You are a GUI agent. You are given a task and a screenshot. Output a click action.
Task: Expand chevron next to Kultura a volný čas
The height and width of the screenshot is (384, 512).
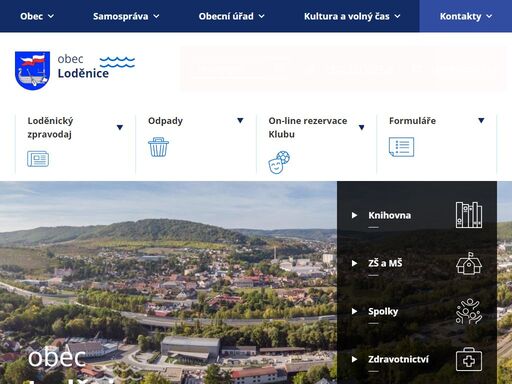(397, 16)
